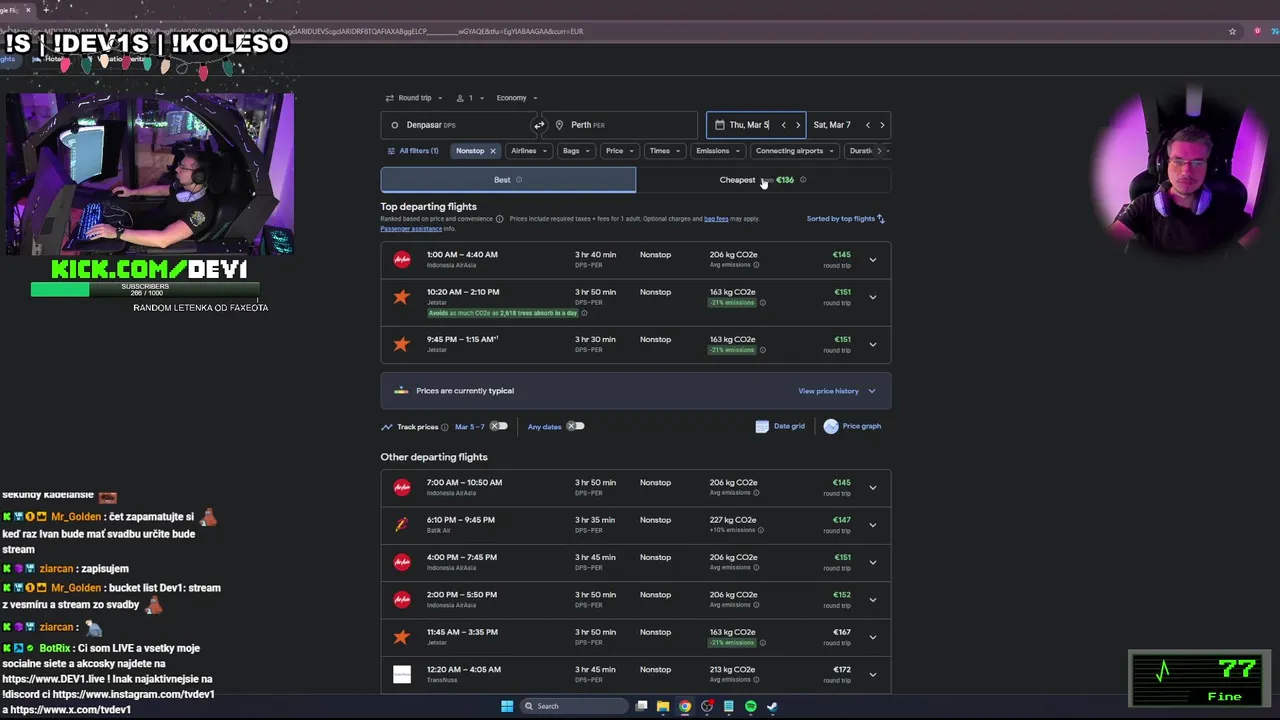The height and width of the screenshot is (720, 1280).
Task: Open Price filter dropdown
Action: point(619,151)
